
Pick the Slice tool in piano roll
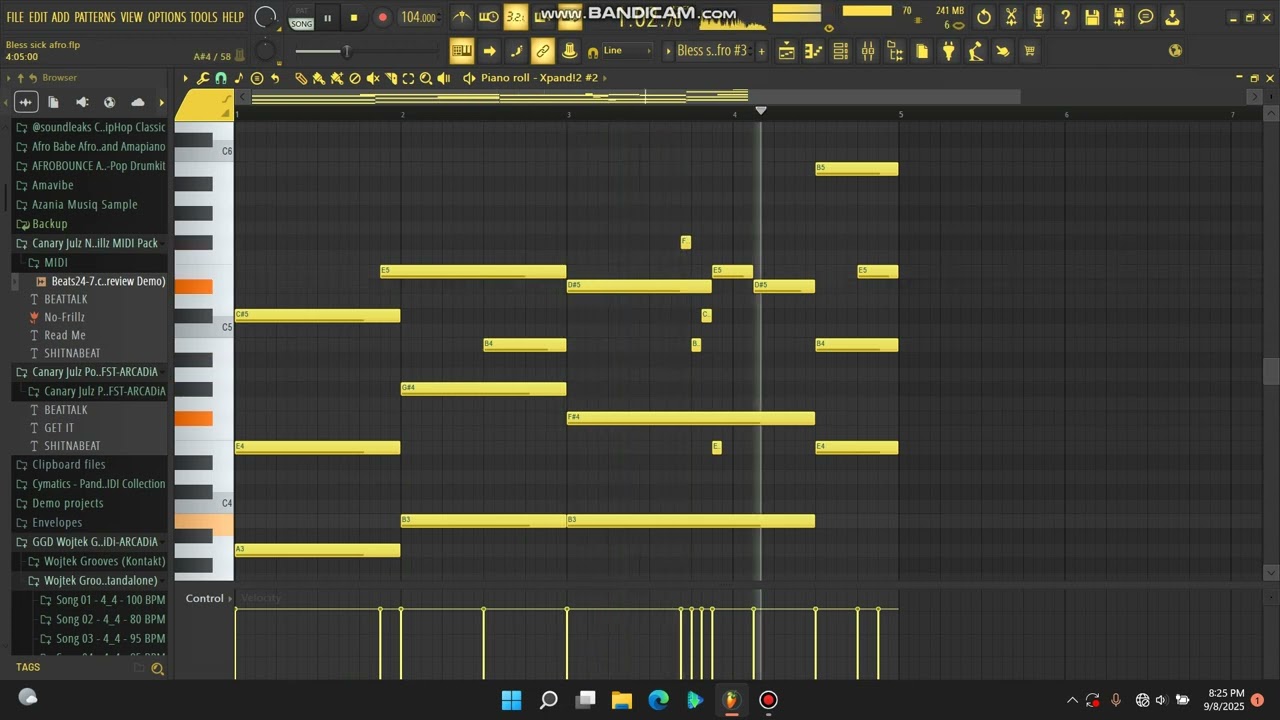[x=391, y=78]
